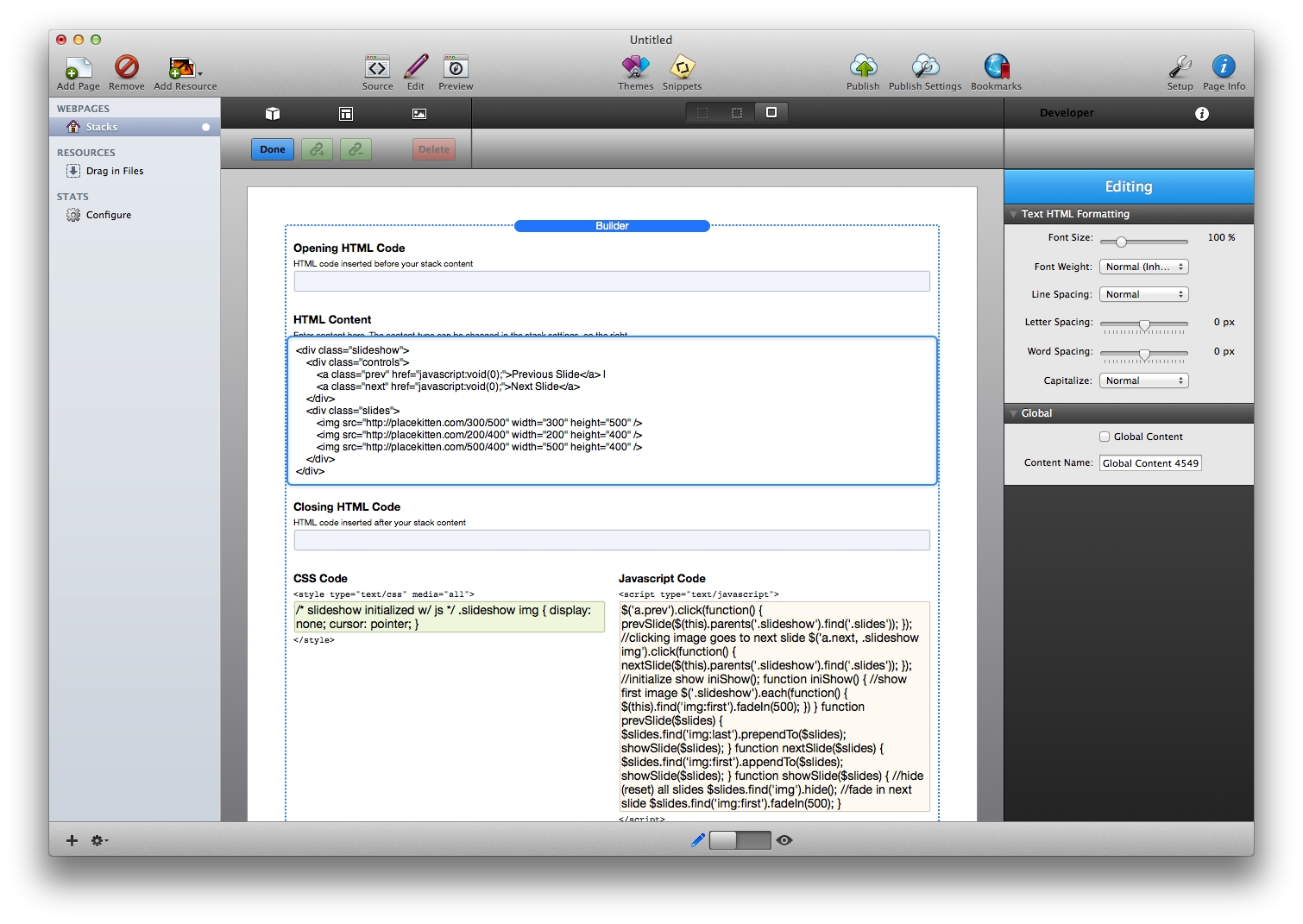
Task: Toggle the edit/preview switch at bottom
Action: pyautogui.click(x=740, y=840)
